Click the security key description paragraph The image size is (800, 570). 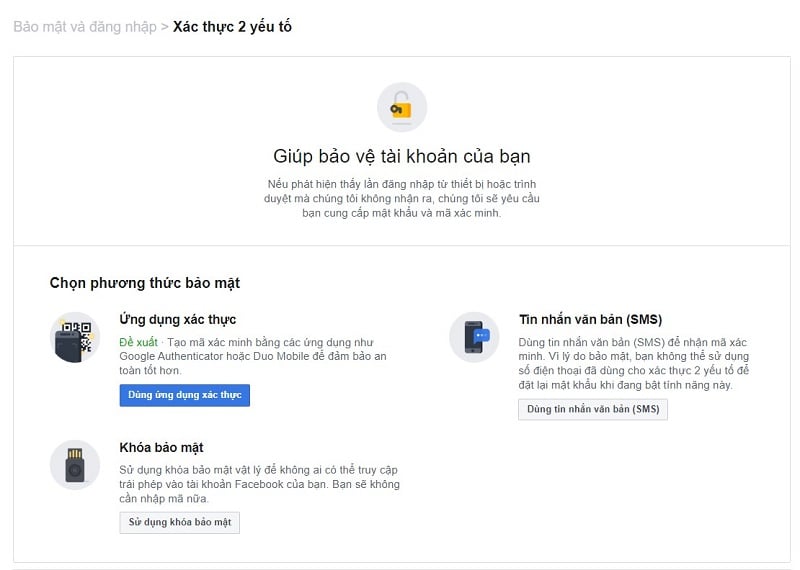[x=259, y=484]
